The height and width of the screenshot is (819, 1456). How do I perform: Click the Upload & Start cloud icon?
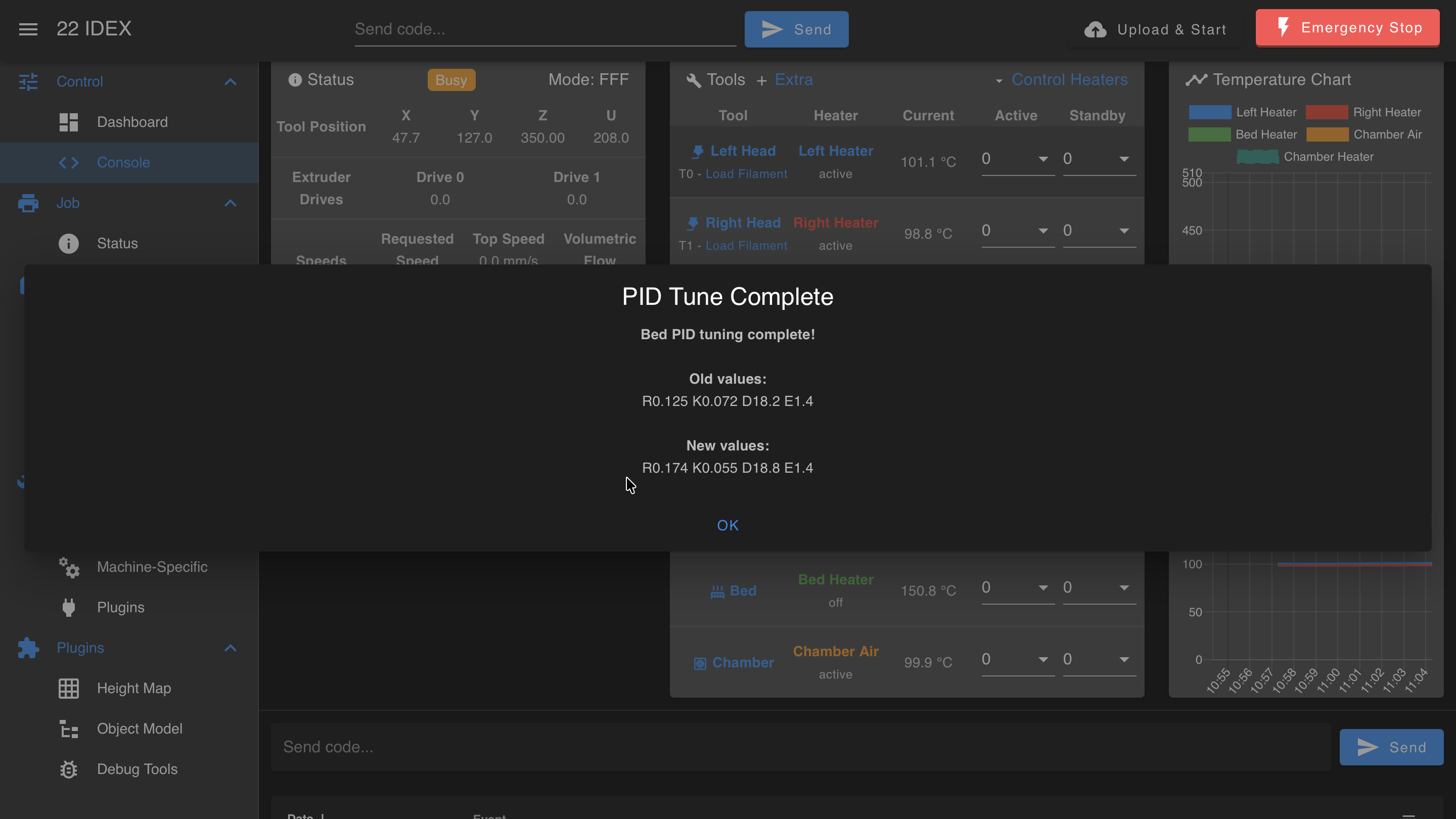(1095, 29)
